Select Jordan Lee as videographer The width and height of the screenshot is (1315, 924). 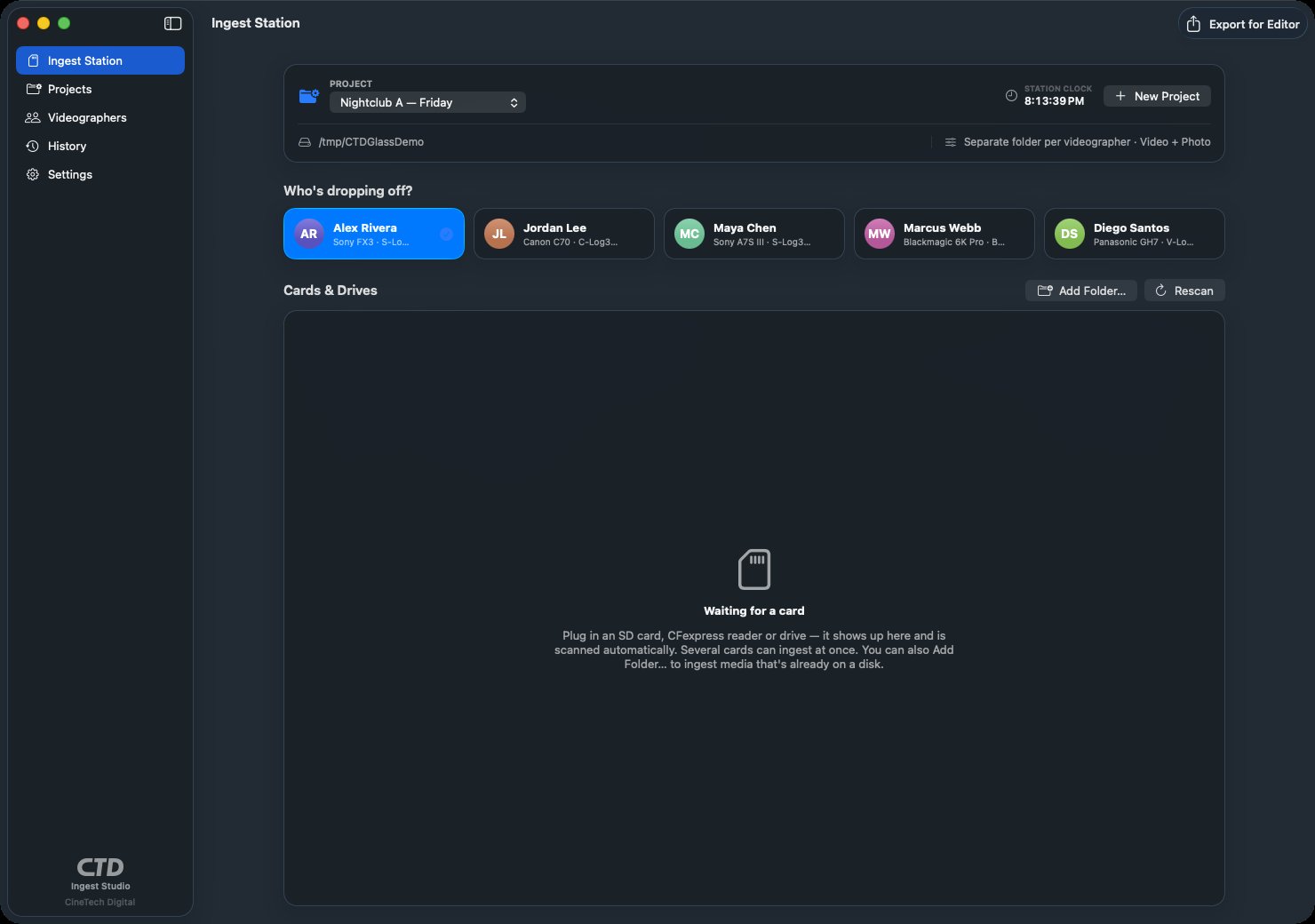(564, 234)
